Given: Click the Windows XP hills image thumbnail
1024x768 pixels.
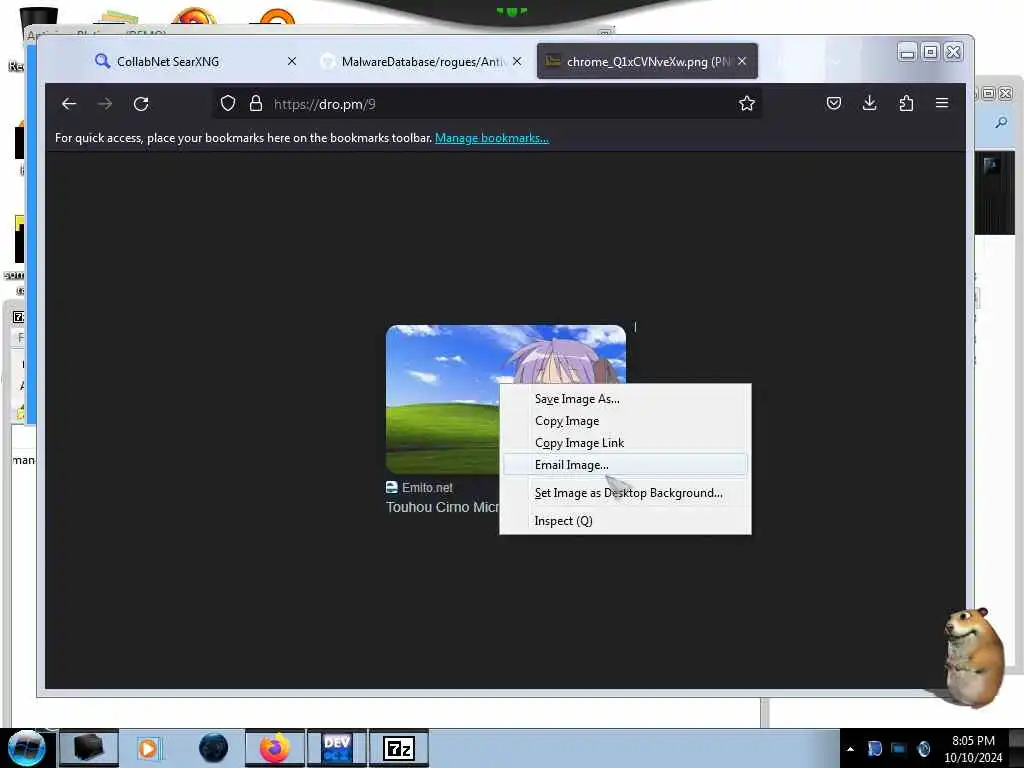Looking at the screenshot, I should (443, 399).
